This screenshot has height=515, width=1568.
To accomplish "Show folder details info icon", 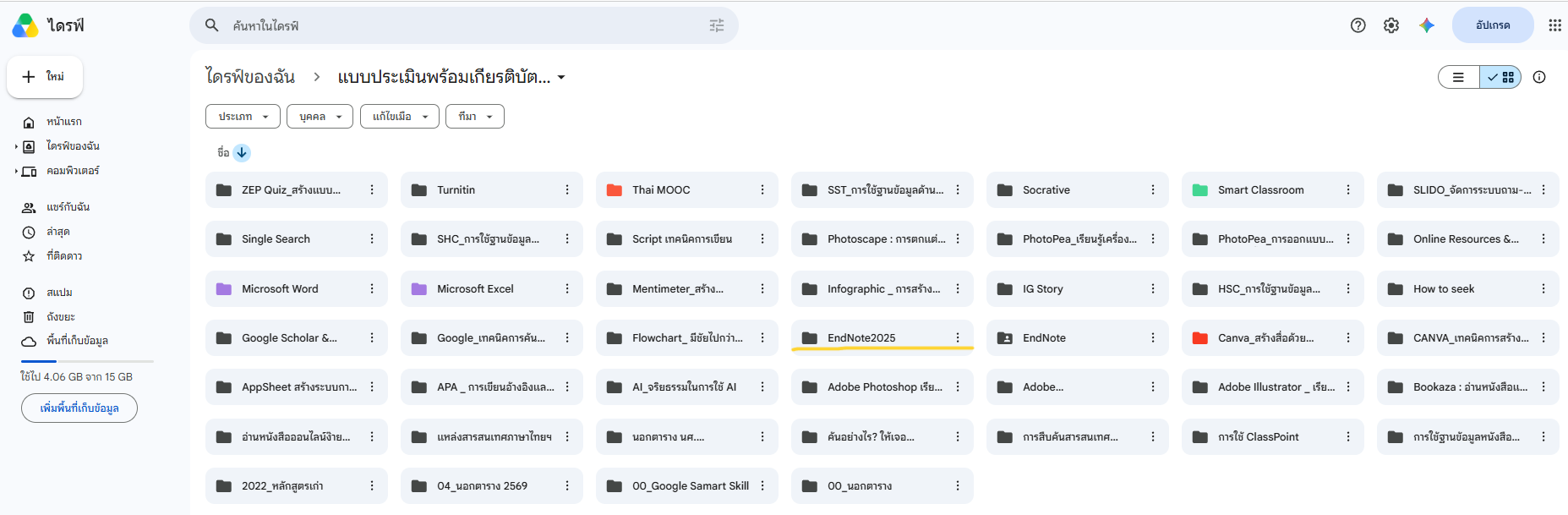I will [1539, 77].
